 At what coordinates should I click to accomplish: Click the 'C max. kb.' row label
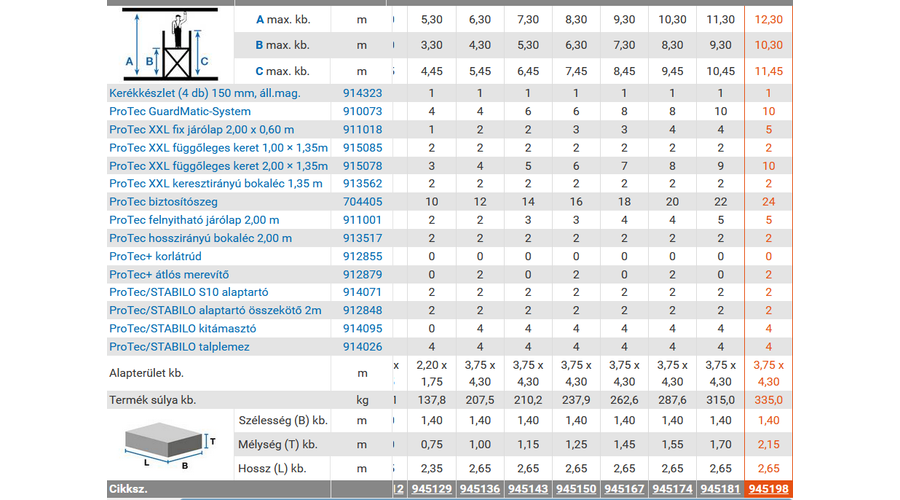(x=282, y=71)
